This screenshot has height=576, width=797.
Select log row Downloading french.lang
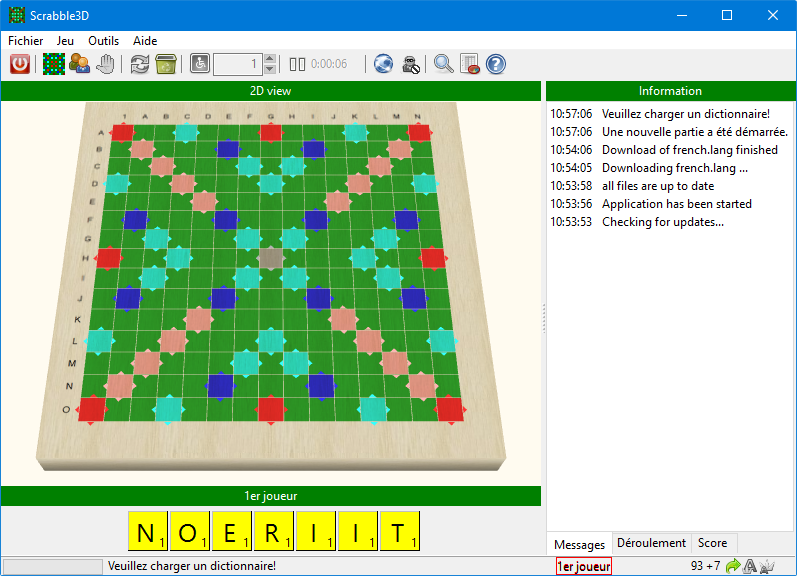pos(670,168)
